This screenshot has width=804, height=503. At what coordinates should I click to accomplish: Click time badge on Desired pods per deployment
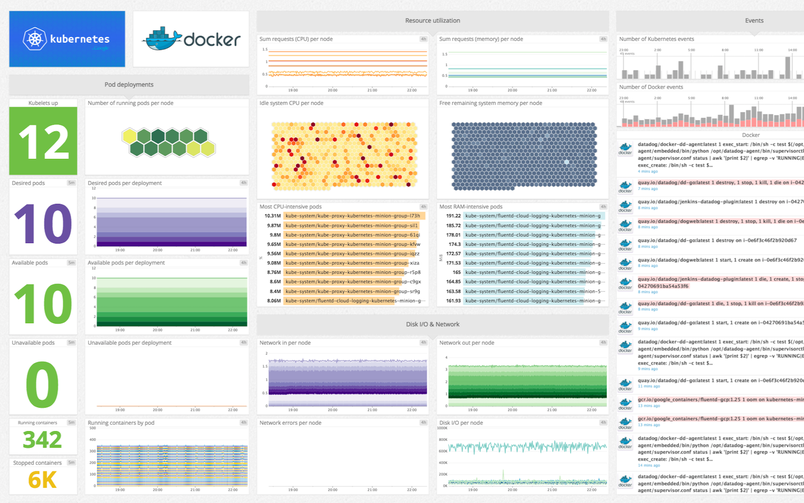[x=243, y=183]
